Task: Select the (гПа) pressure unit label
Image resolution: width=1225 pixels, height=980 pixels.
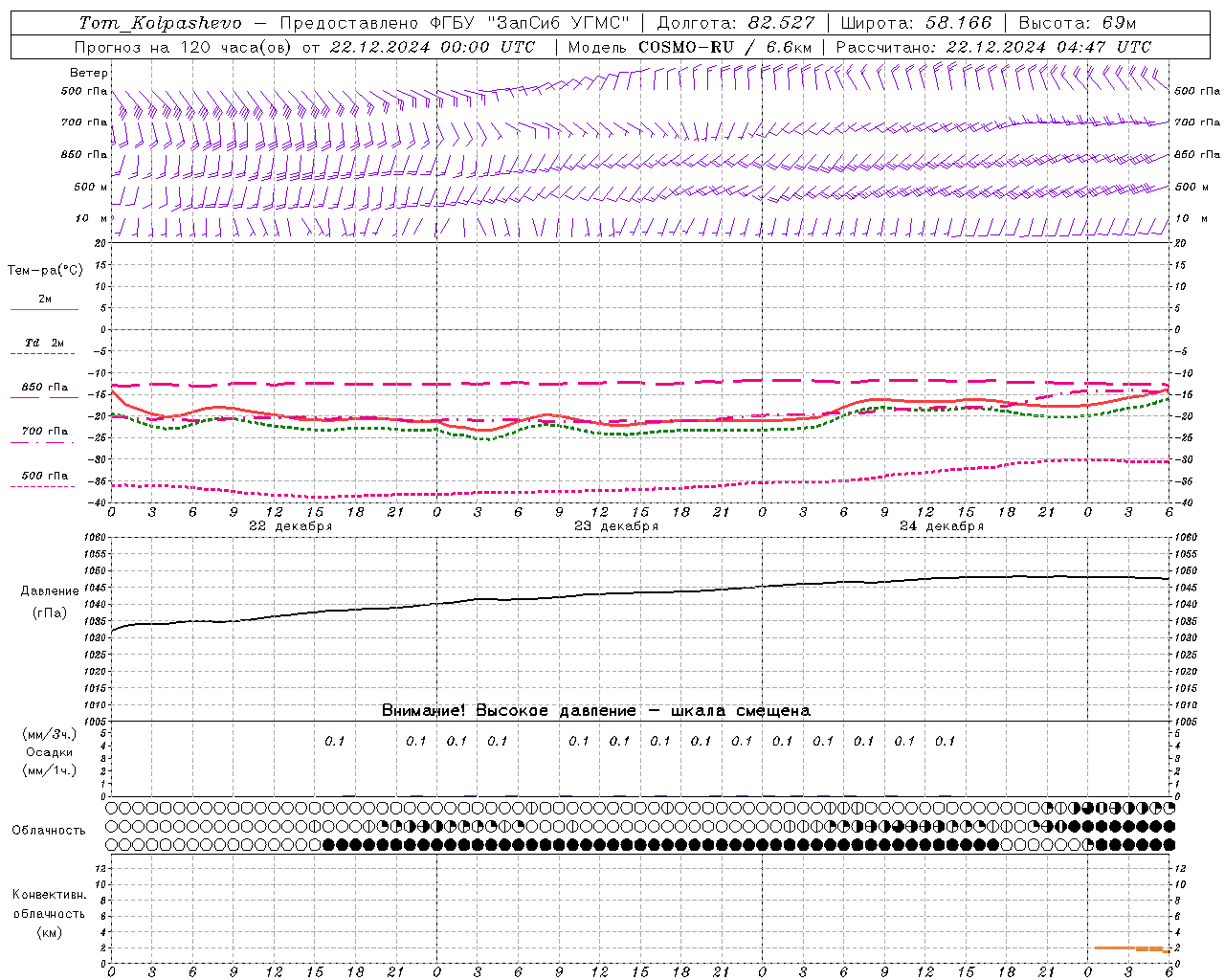Action: tap(50, 613)
